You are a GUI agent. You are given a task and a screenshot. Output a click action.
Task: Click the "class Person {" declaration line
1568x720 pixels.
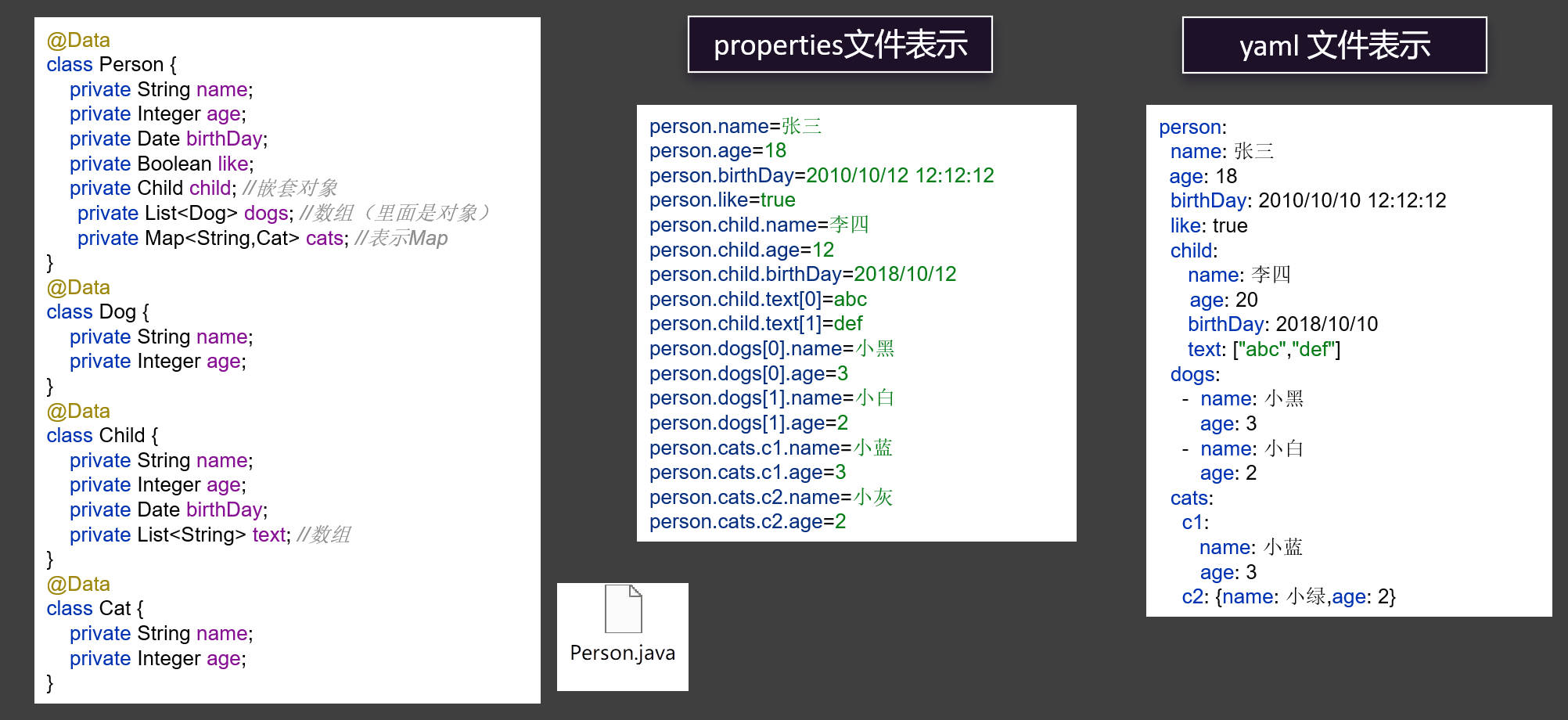[x=111, y=64]
